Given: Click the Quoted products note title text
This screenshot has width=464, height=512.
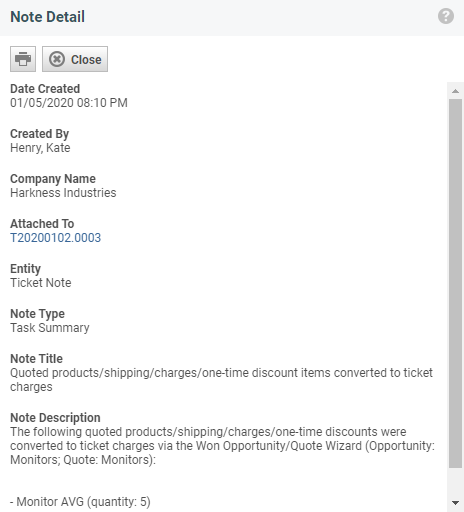Looking at the screenshot, I should click(x=221, y=380).
